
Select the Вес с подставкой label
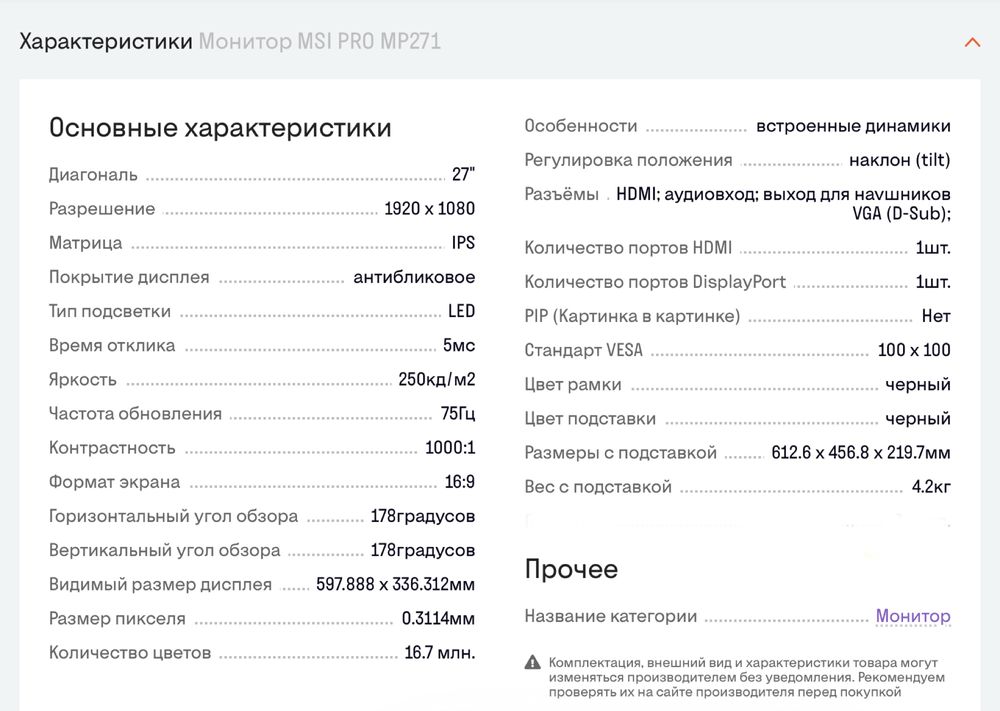pyautogui.click(x=598, y=487)
